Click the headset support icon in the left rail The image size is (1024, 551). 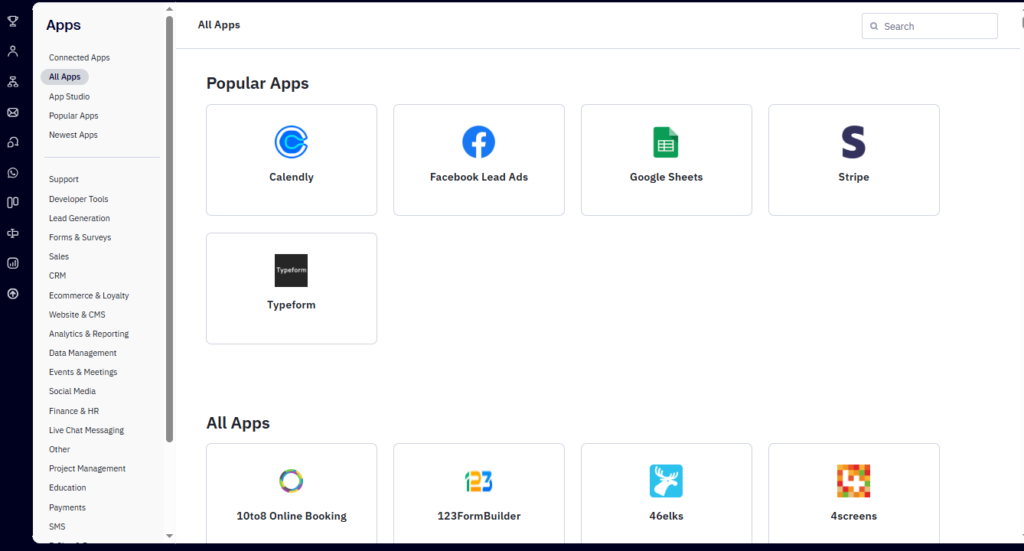coord(12,142)
